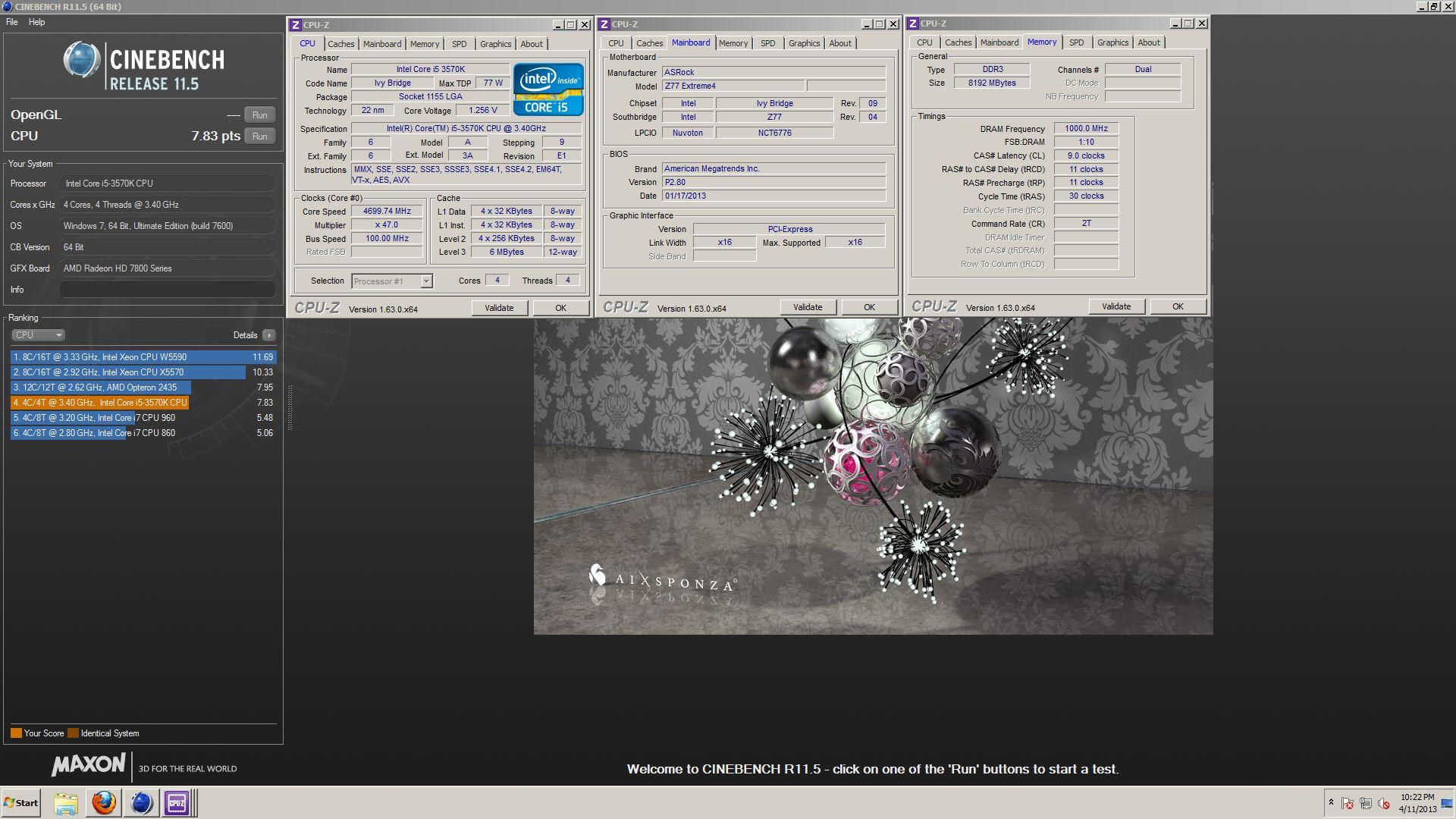Click the muted volume tray icon
Viewport: 1456px width, 819px height.
1384,803
